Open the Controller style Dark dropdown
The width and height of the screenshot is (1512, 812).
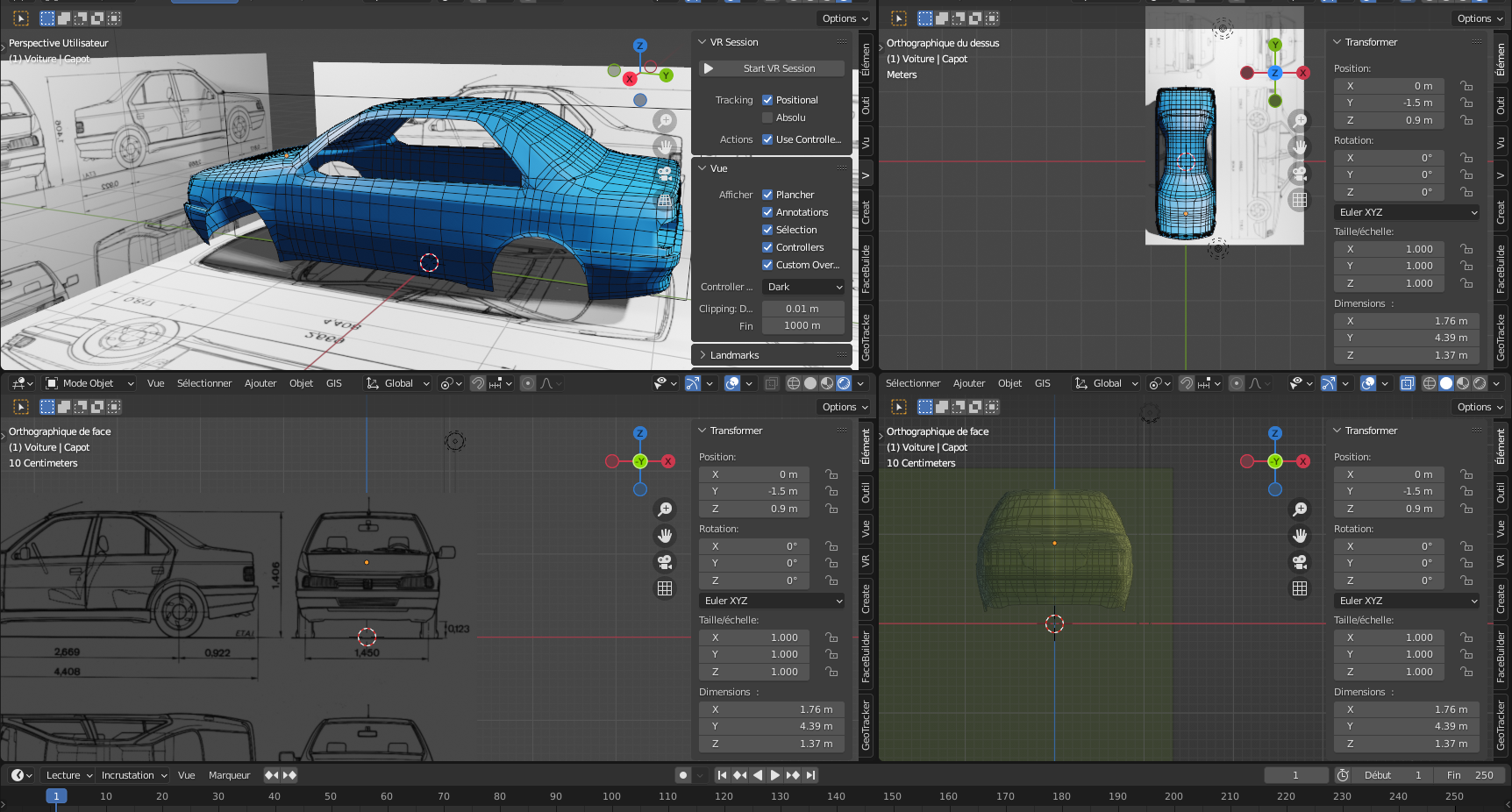tap(803, 287)
